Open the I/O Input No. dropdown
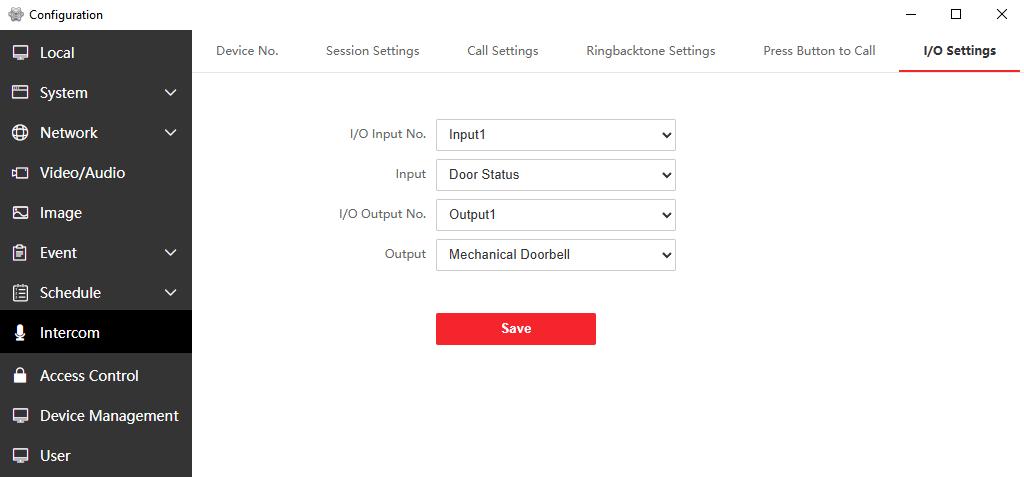 pos(555,135)
